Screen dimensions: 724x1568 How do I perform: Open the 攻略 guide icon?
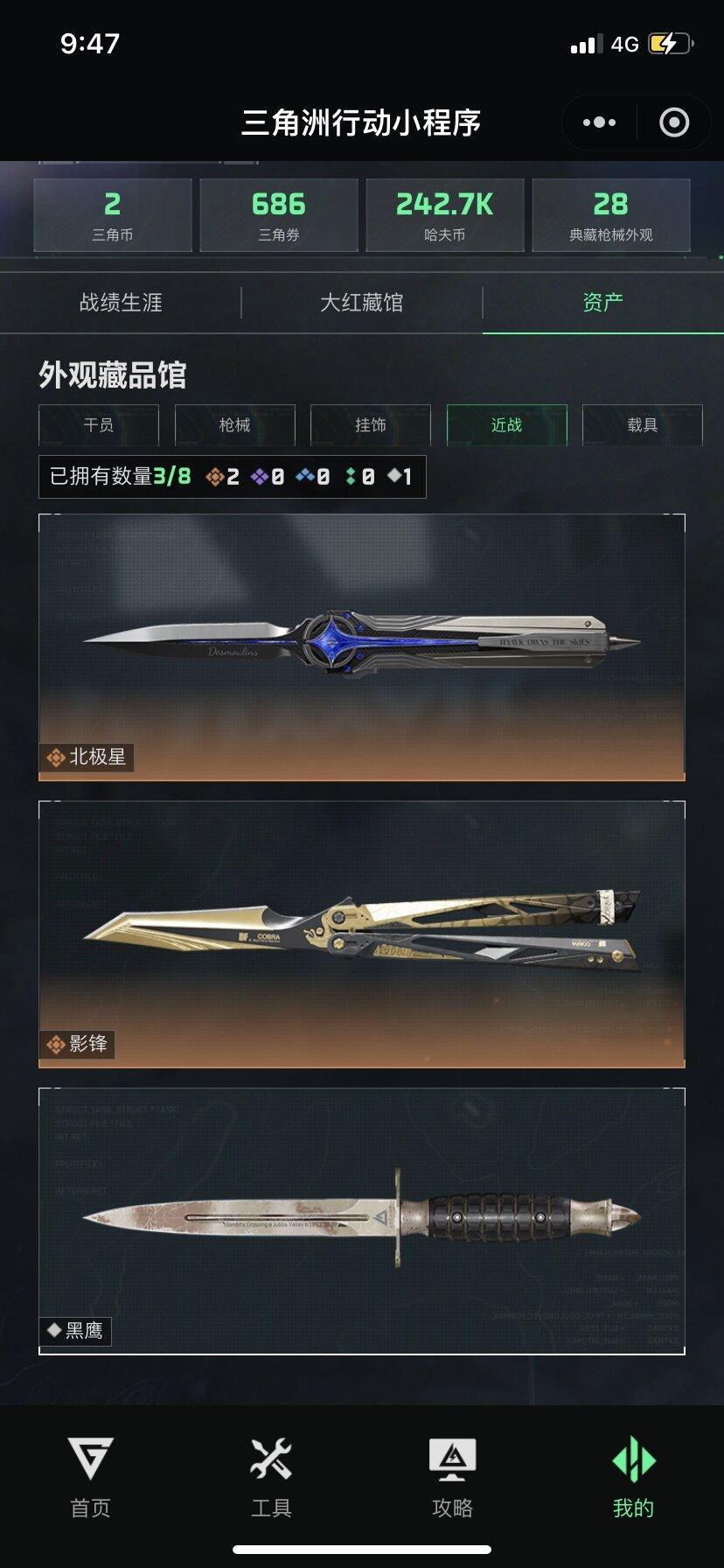tap(452, 1459)
